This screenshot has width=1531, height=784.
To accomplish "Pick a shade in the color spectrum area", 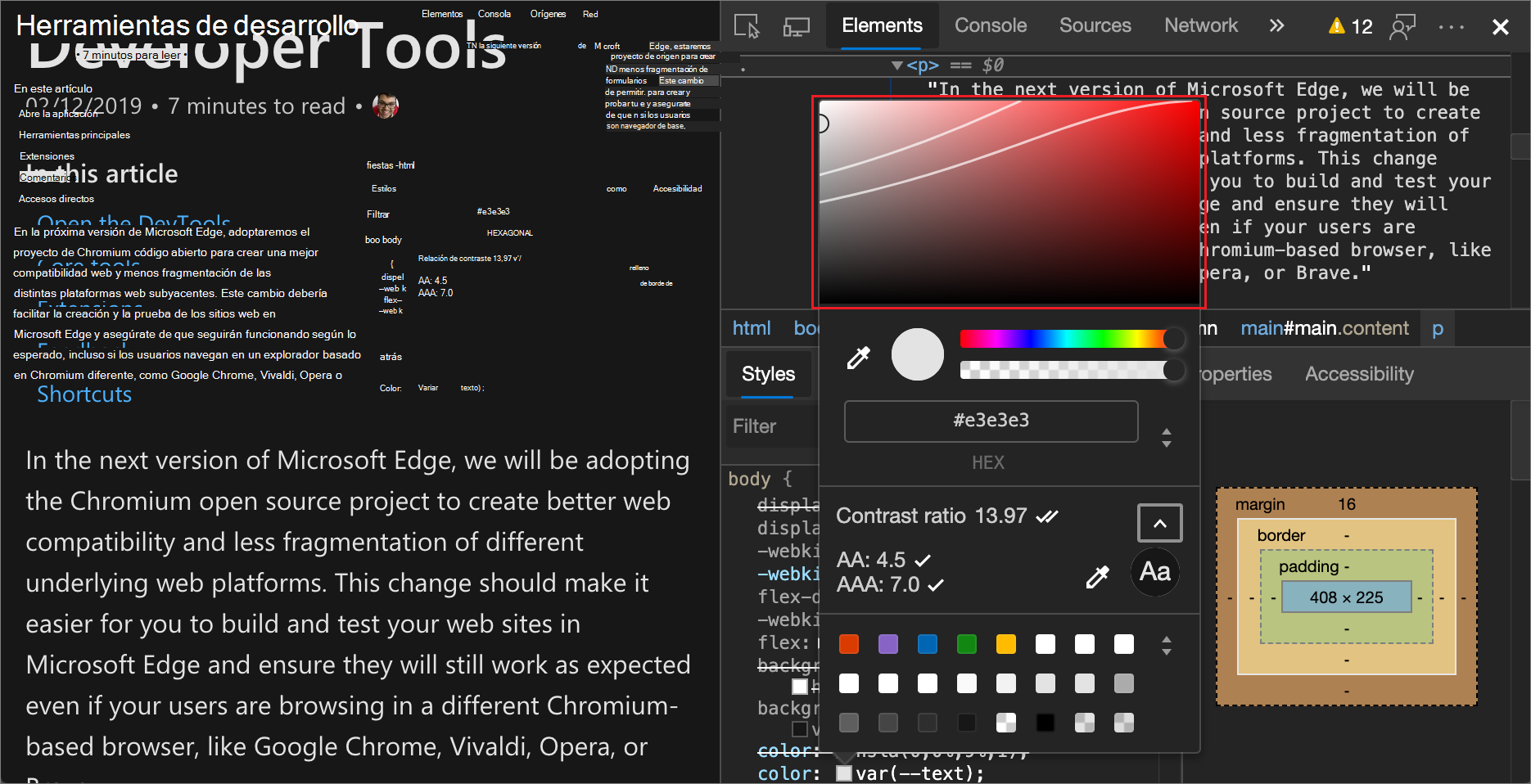I will tap(1009, 201).
